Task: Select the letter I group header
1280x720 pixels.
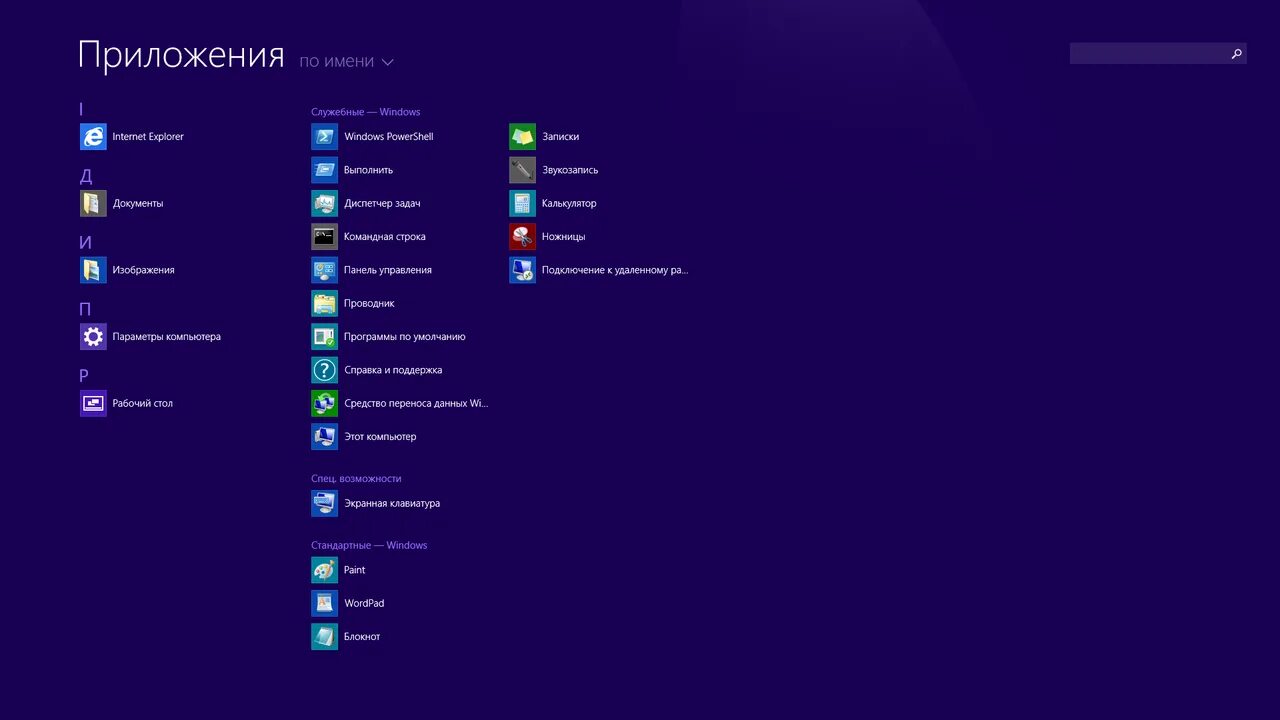Action: [82, 109]
